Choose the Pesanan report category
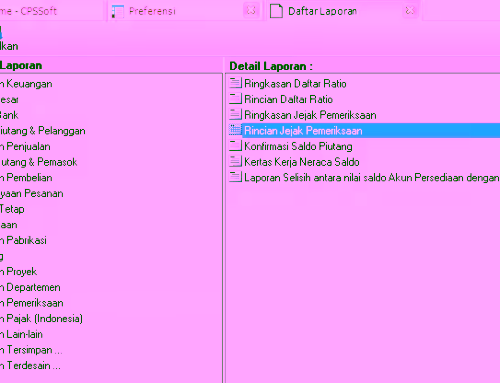 tap(32, 193)
